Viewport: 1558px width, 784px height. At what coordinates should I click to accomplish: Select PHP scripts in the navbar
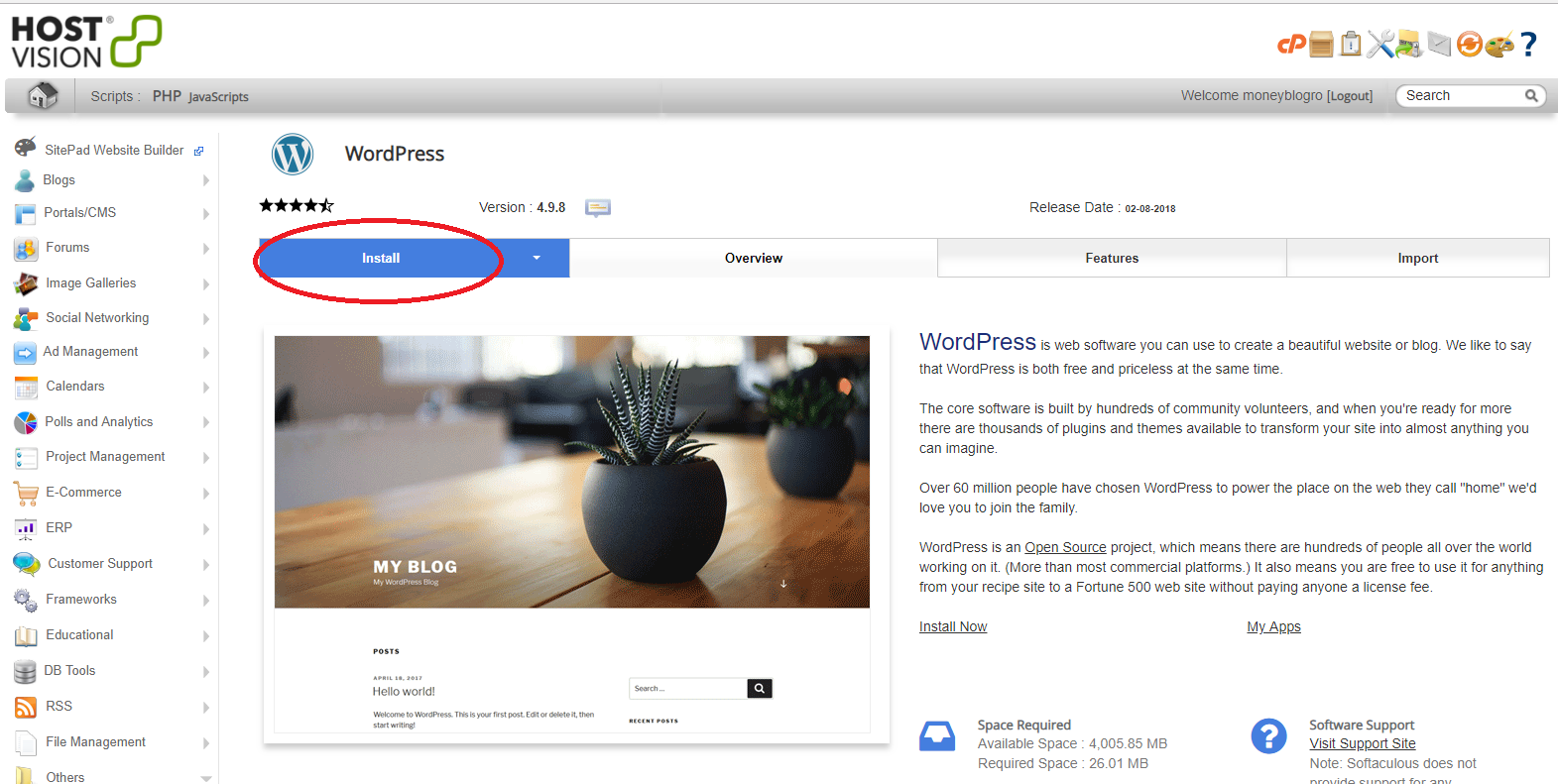167,96
